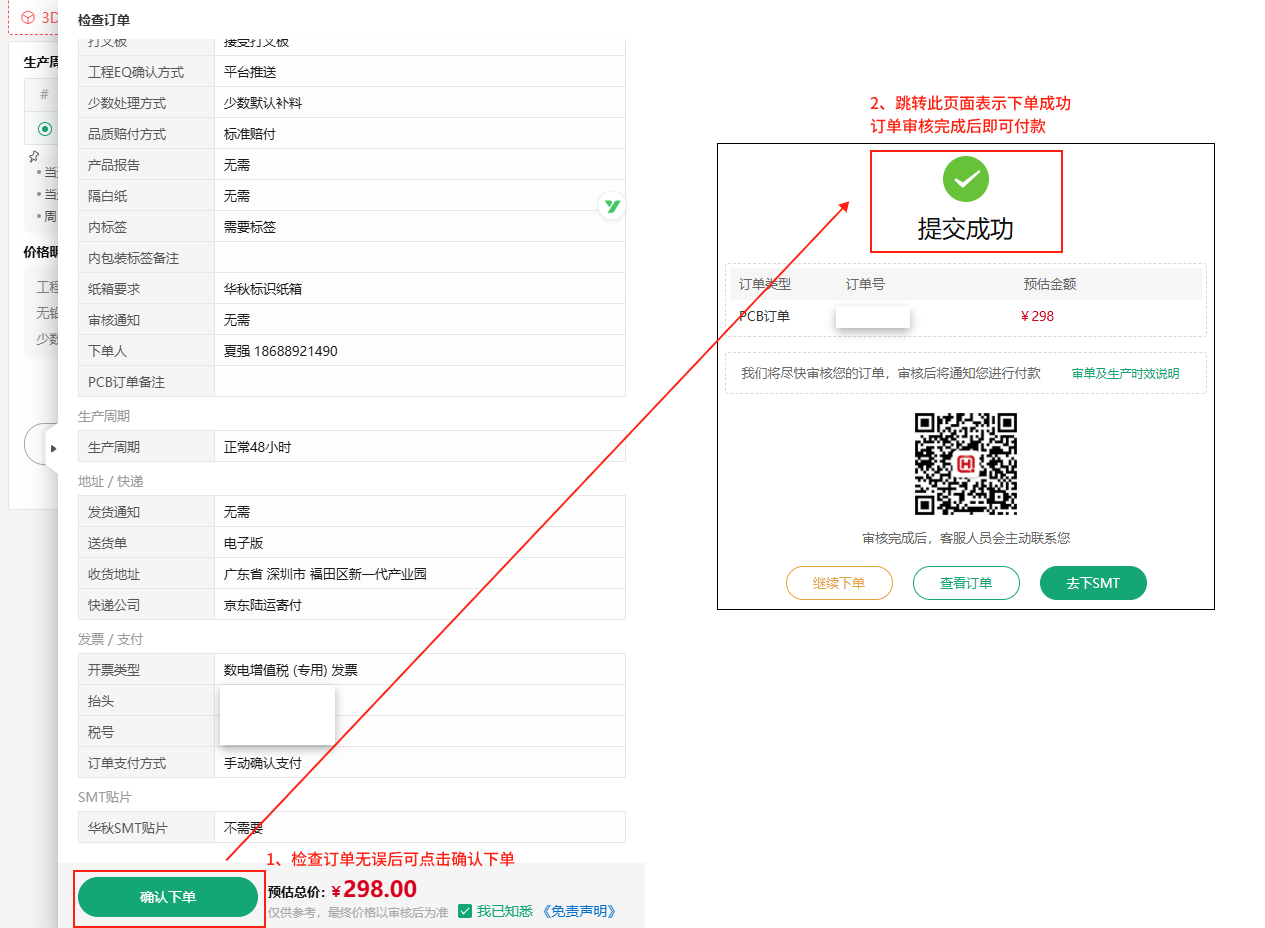Click the pin icon below the radio button

click(x=34, y=156)
